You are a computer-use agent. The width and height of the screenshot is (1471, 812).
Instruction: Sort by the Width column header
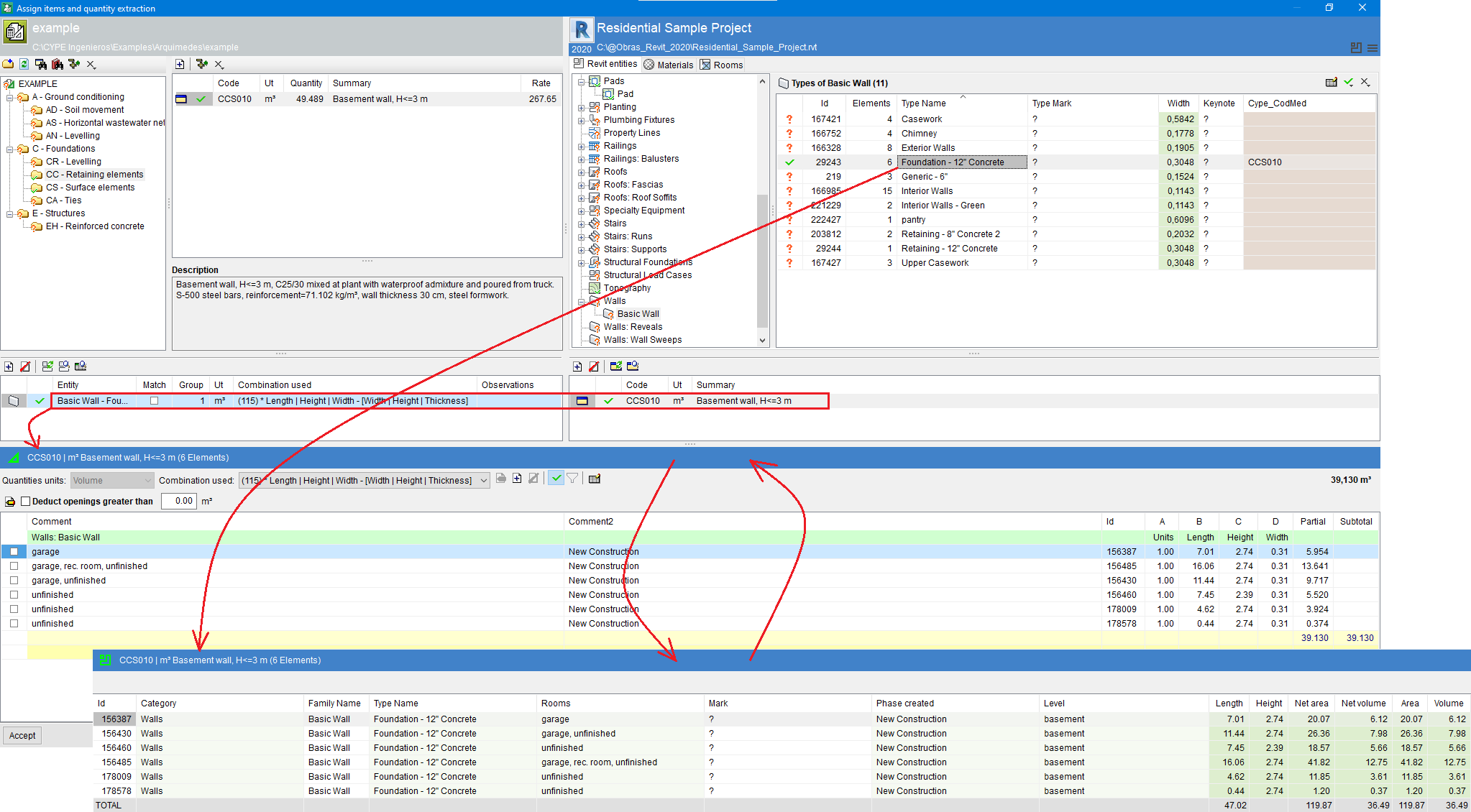1178,103
